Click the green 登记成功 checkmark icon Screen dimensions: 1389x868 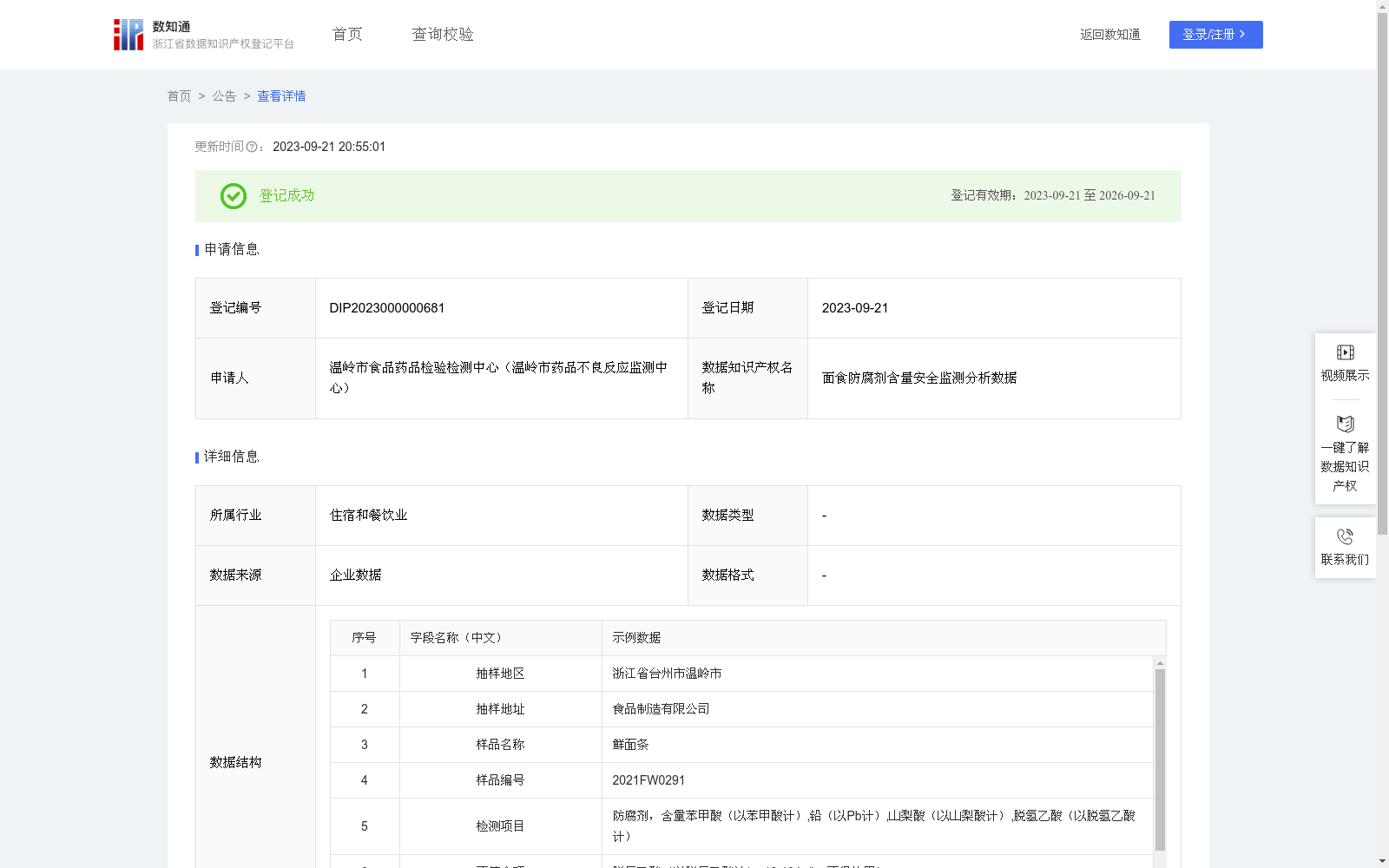point(233,196)
